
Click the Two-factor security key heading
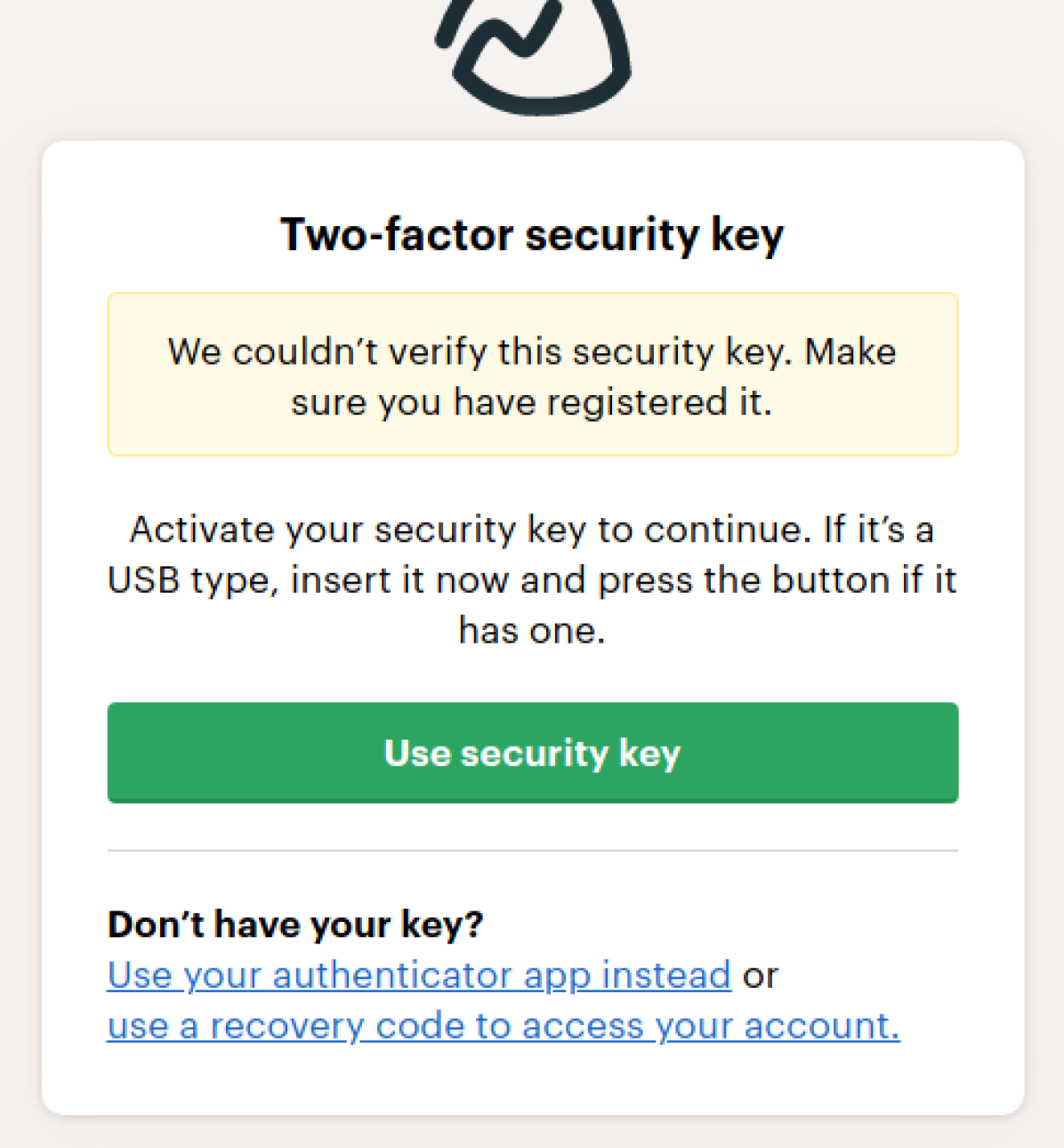pyautogui.click(x=532, y=235)
